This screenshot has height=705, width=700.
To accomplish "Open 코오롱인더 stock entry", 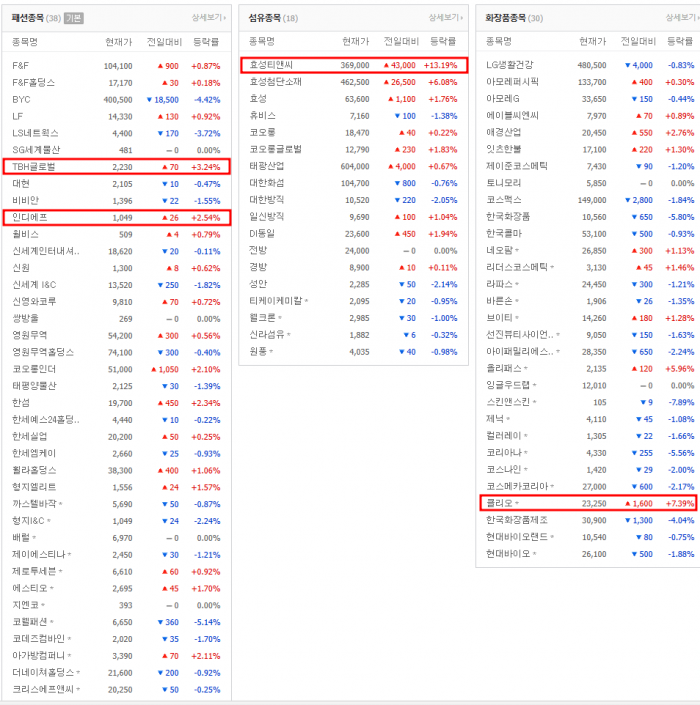I will (34, 369).
